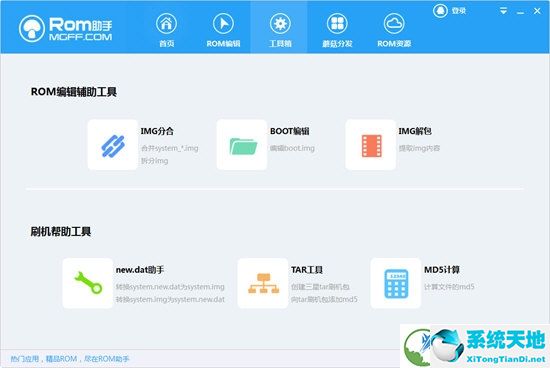Open the BOOT编辑 folder icon
Viewport: 550px width, 368px height.
pos(242,145)
